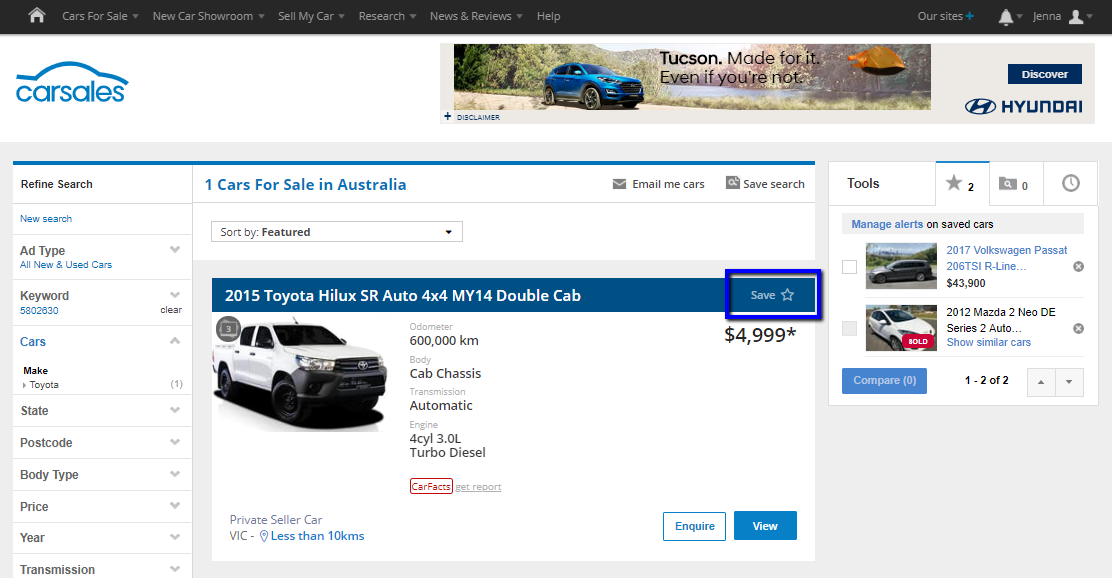Expand the Body Type filter
The height and width of the screenshot is (578, 1112).
(x=174, y=474)
